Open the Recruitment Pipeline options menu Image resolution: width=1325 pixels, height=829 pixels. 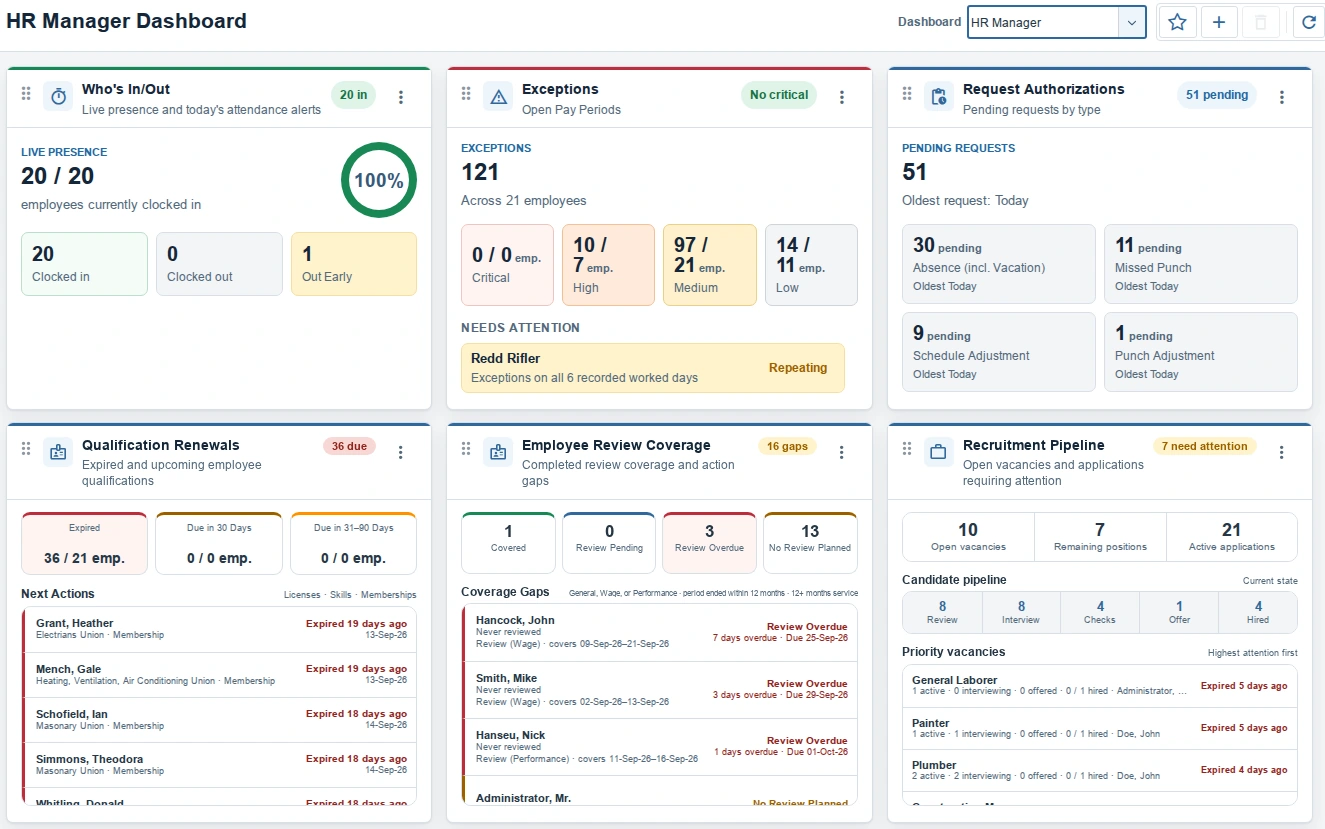[x=1282, y=452]
